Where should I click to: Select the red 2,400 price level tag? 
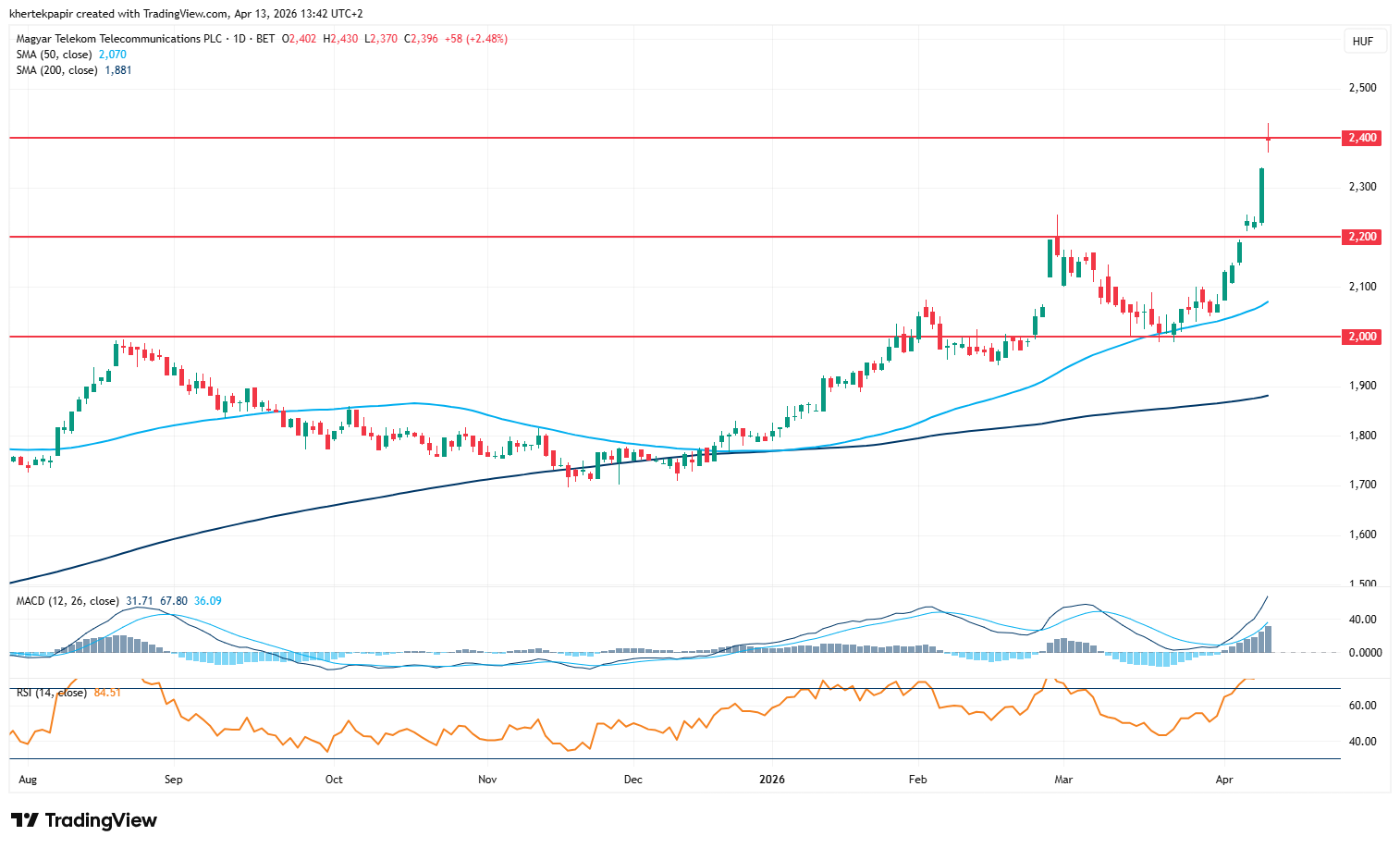click(x=1361, y=138)
